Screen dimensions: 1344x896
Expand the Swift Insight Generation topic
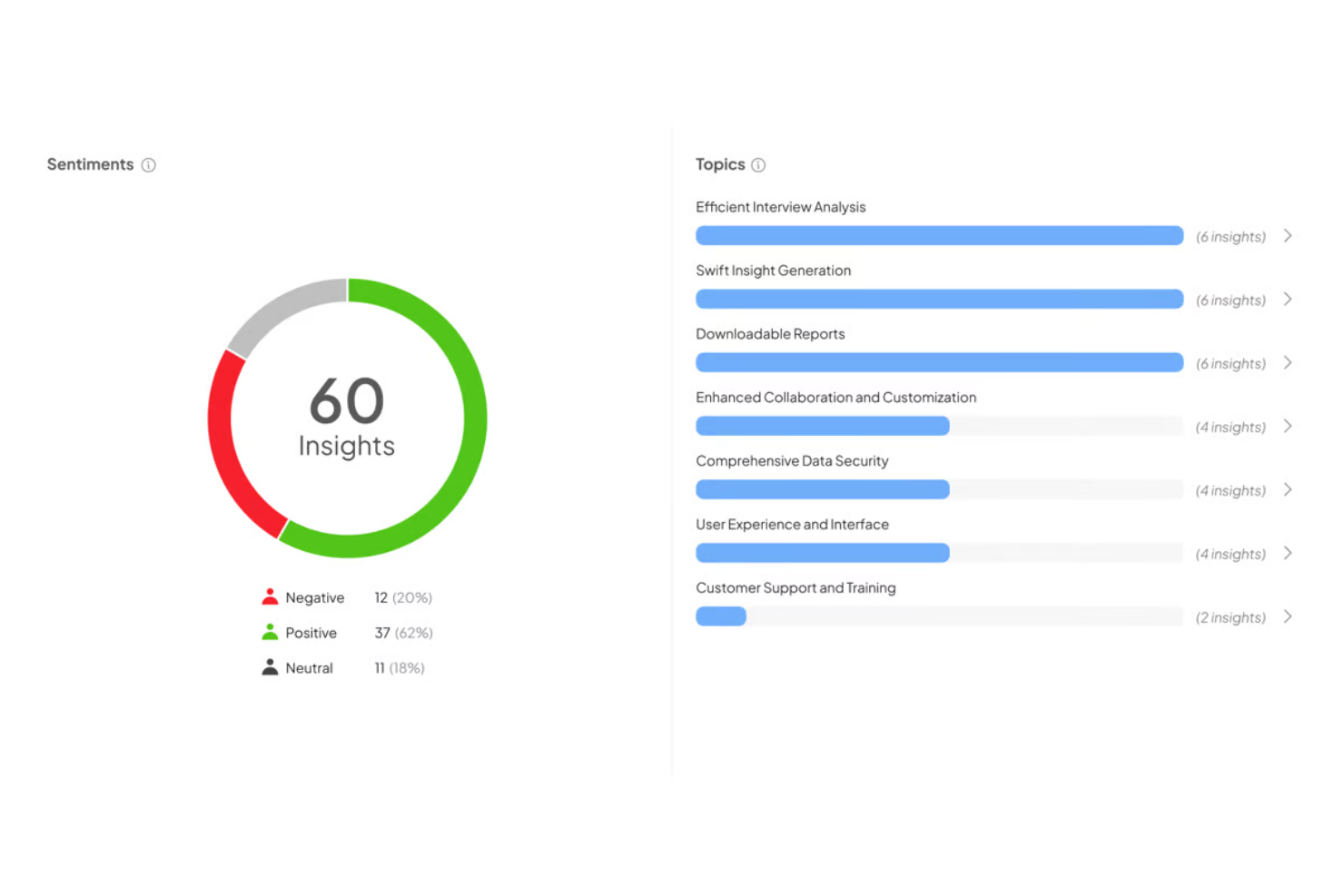[x=1288, y=299]
